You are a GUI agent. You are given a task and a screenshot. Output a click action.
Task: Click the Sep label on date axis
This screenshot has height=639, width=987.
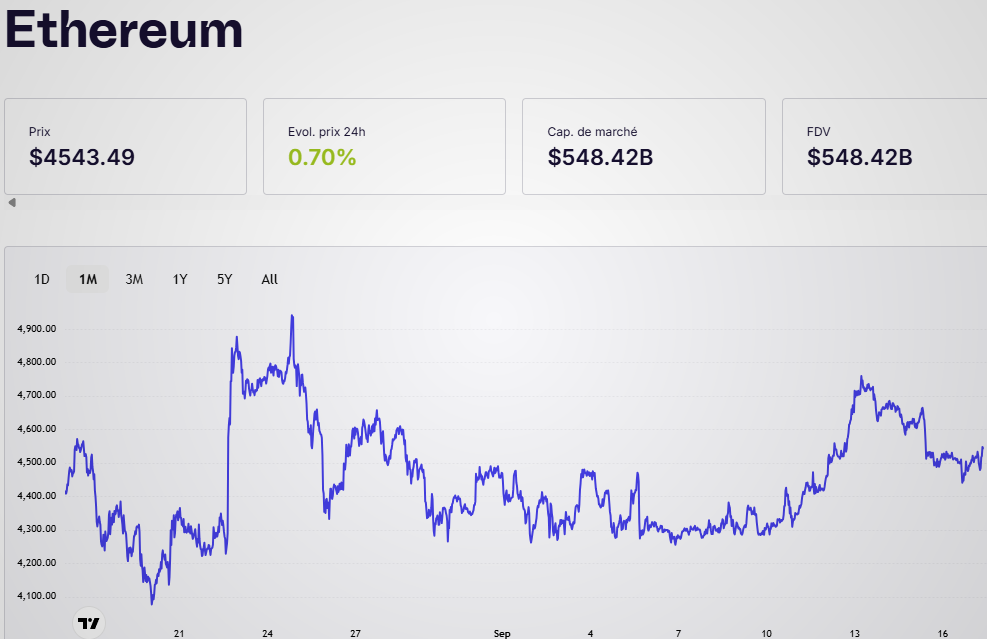pyautogui.click(x=502, y=634)
